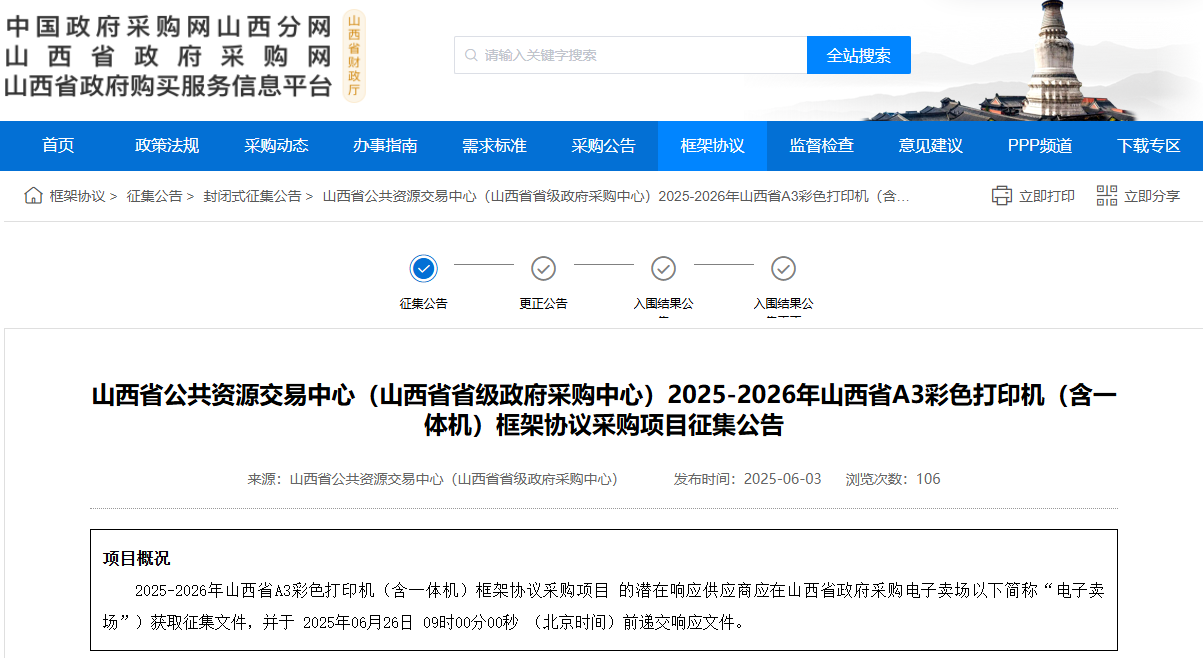Click the 山西省财政厅 red seal logo
Screen dimensions: 1203x658
[x=352, y=55]
